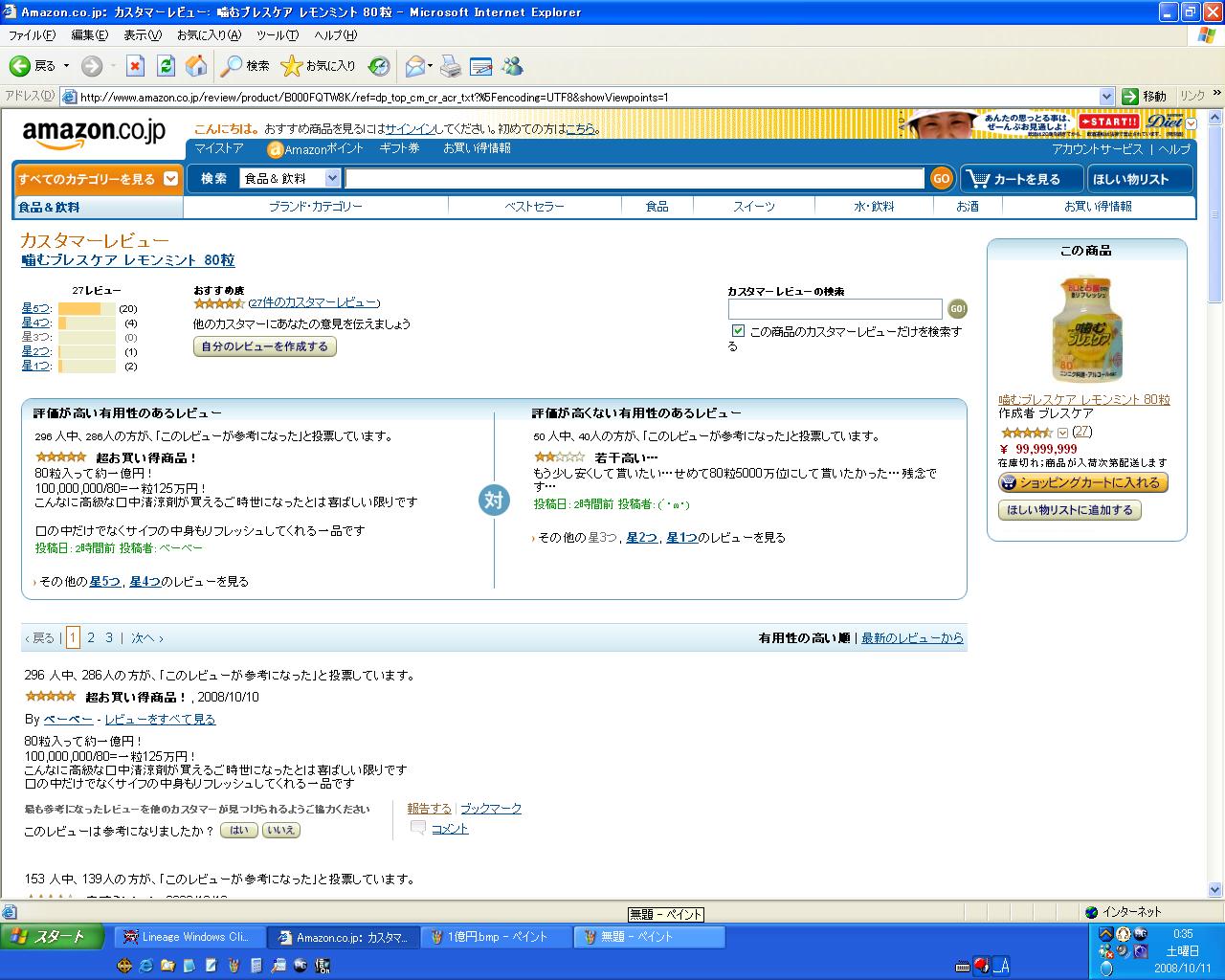Click the Edit page icon in toolbar
Screen dimensions: 1225x980
point(480,66)
